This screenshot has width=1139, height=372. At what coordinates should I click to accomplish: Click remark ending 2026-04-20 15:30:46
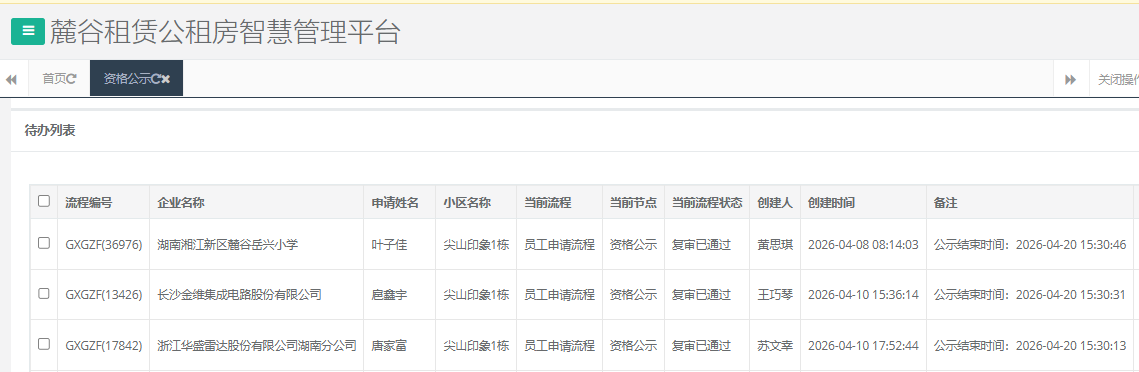pos(1030,245)
